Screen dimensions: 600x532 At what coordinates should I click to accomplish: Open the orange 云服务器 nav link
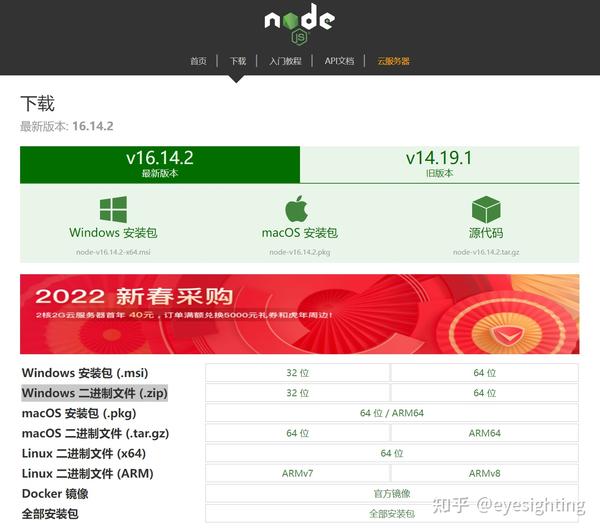pyautogui.click(x=393, y=61)
